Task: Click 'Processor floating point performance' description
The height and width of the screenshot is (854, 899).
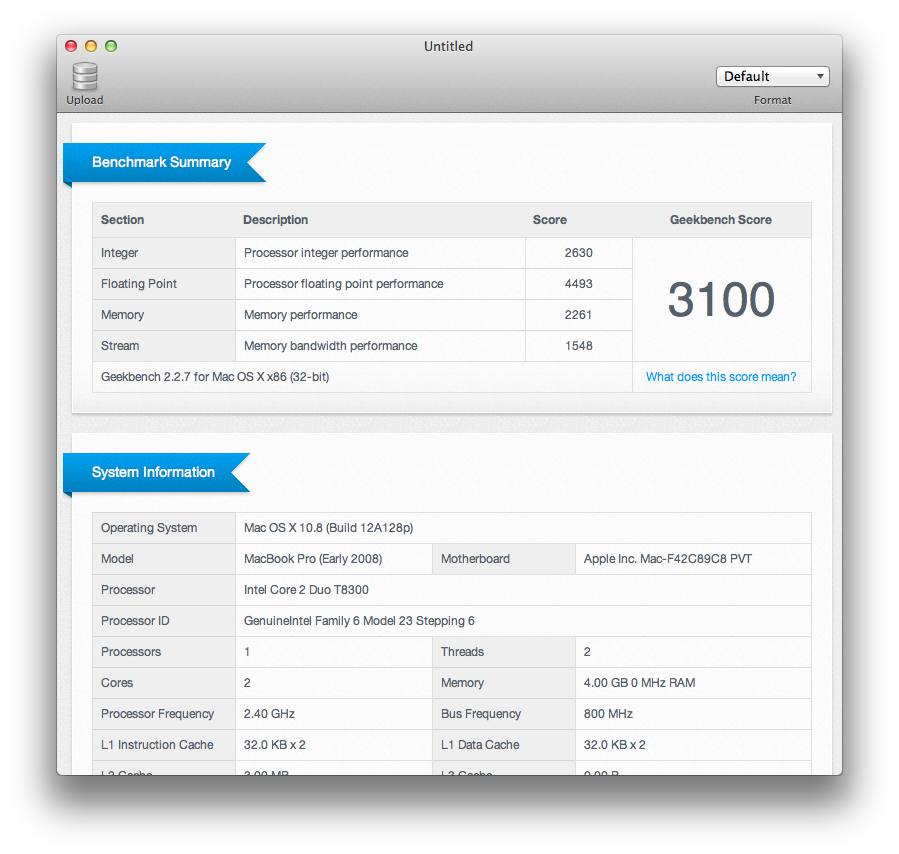Action: tap(343, 284)
